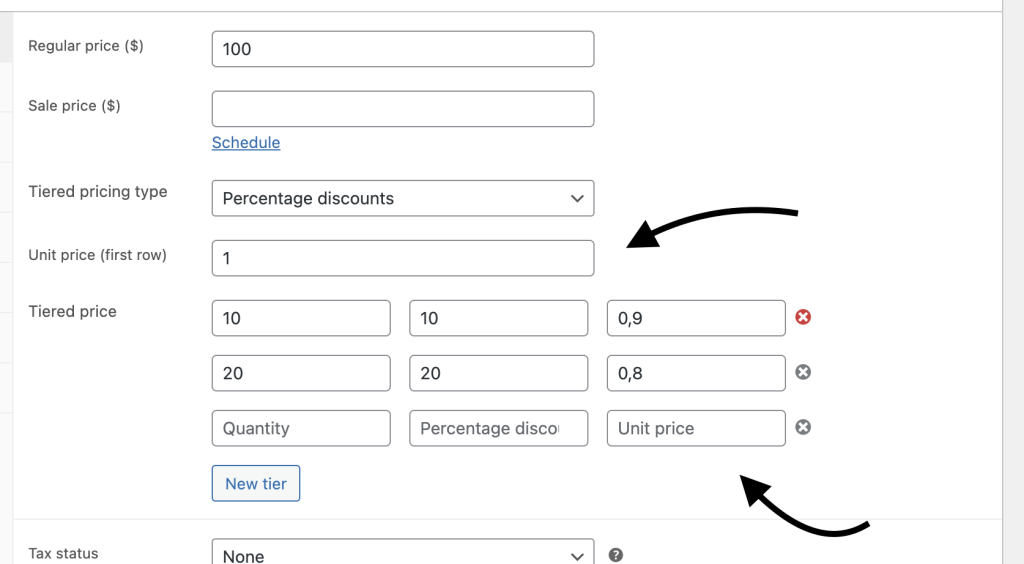Click the empty Percentage discount field
1024x564 pixels.
[x=498, y=428]
